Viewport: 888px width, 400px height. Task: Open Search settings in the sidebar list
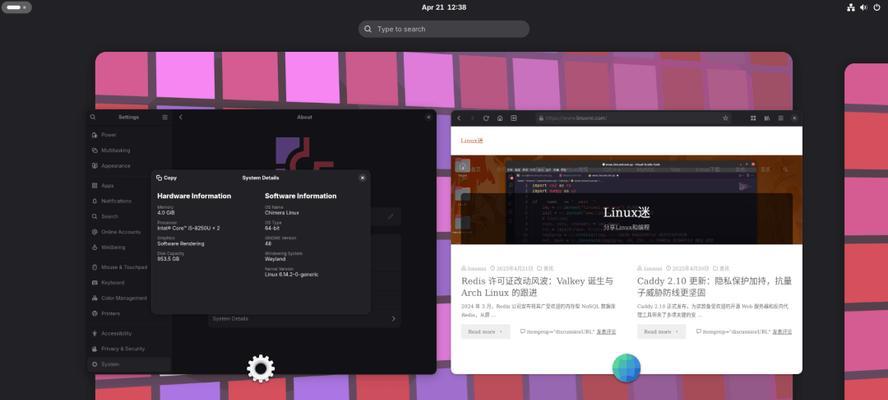(x=129, y=216)
